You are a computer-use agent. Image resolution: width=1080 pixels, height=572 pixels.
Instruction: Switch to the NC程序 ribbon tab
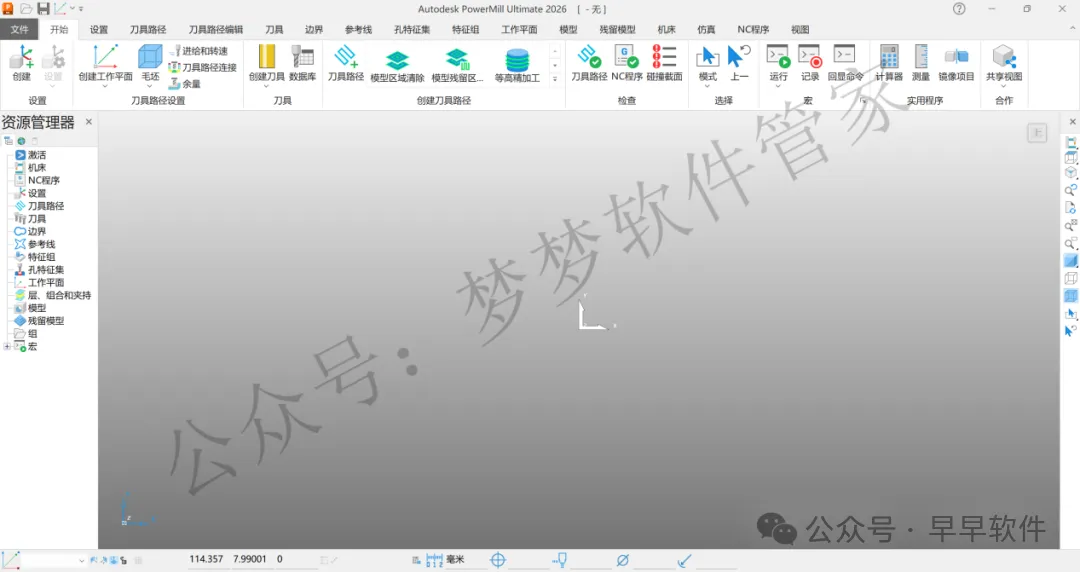753,30
